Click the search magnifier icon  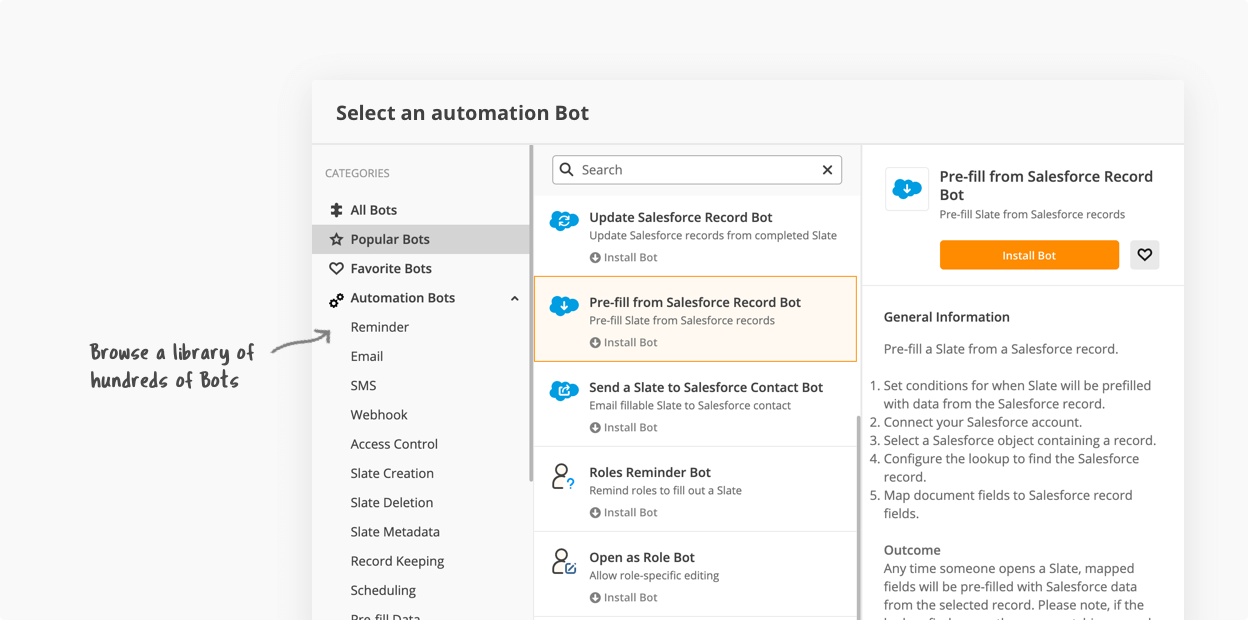pos(567,170)
